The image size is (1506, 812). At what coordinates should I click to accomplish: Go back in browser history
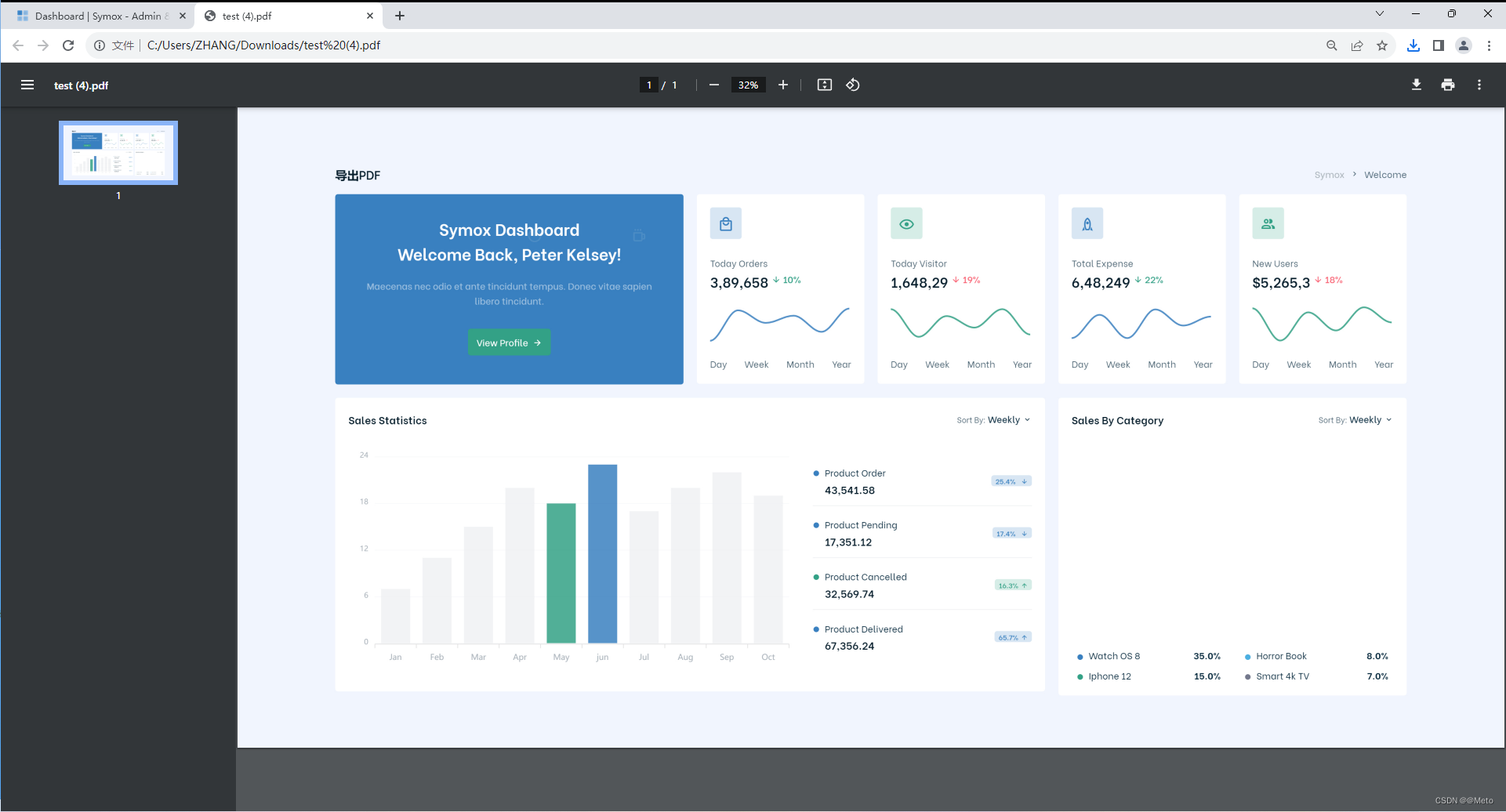18,45
